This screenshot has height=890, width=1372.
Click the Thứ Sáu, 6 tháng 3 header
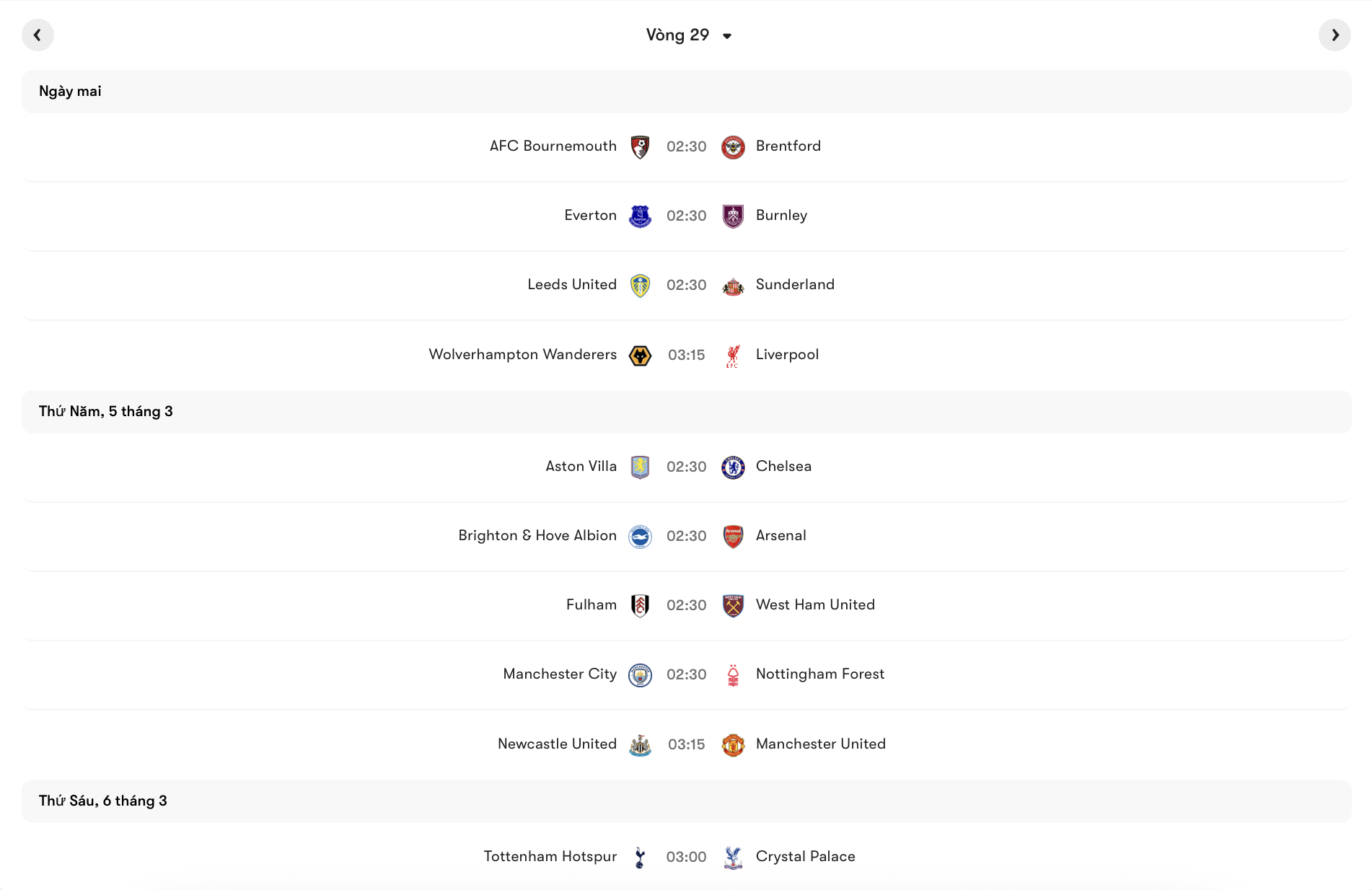click(x=103, y=801)
